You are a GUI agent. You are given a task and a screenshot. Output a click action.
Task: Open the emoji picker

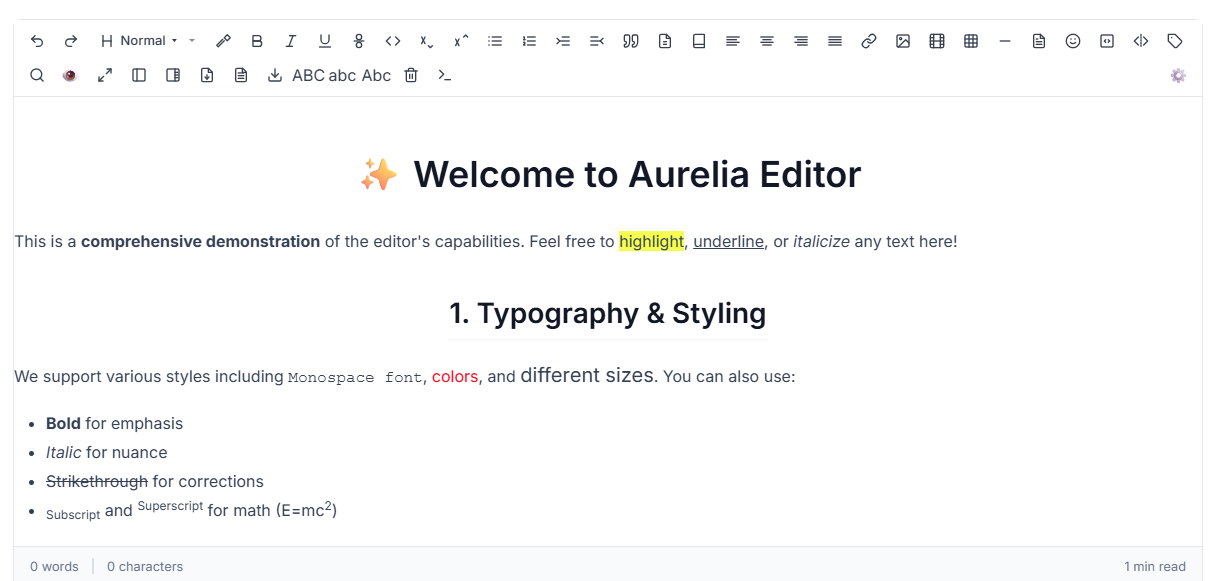pyautogui.click(x=1073, y=41)
